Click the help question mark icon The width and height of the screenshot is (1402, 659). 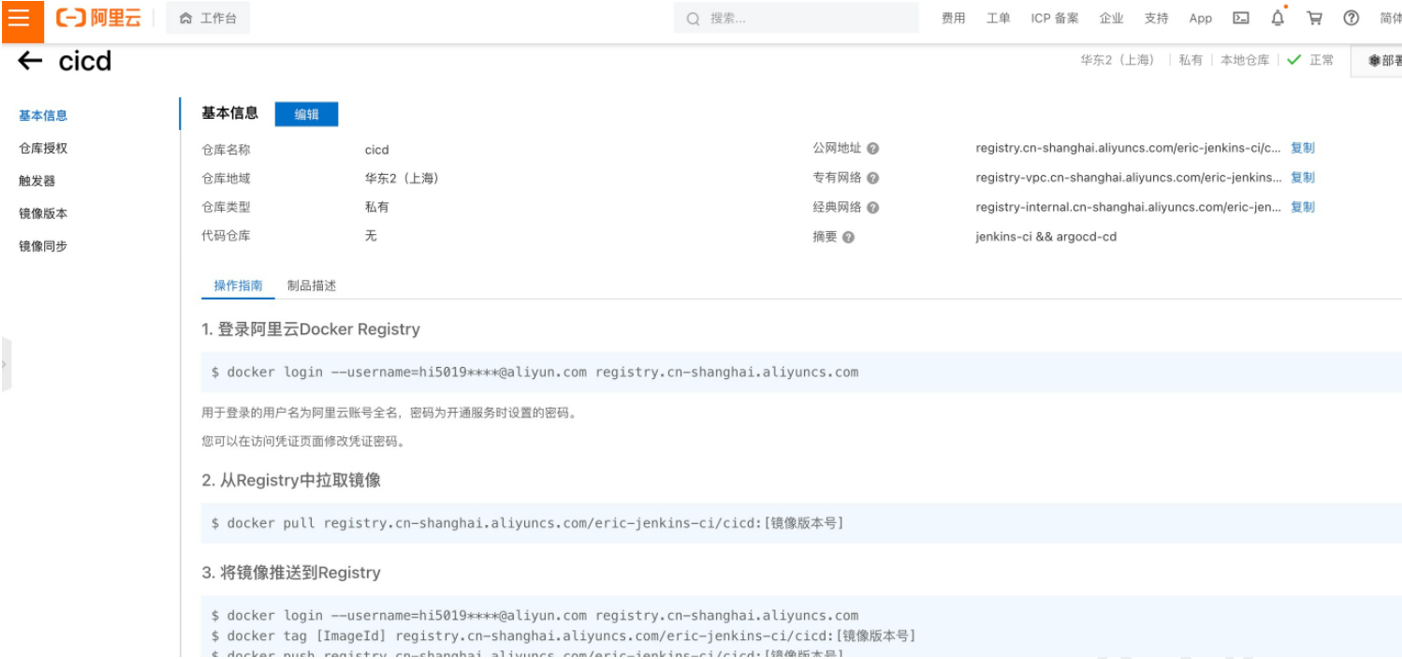[x=1351, y=18]
